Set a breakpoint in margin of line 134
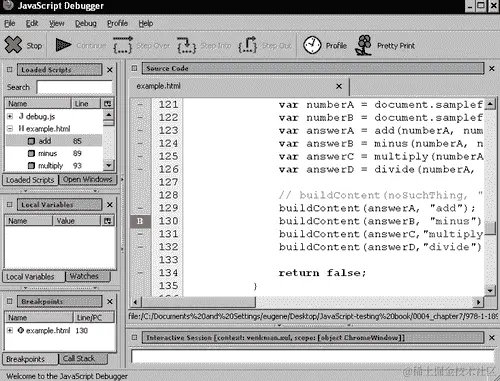Image resolution: width=500 pixels, height=381 pixels. [140, 273]
